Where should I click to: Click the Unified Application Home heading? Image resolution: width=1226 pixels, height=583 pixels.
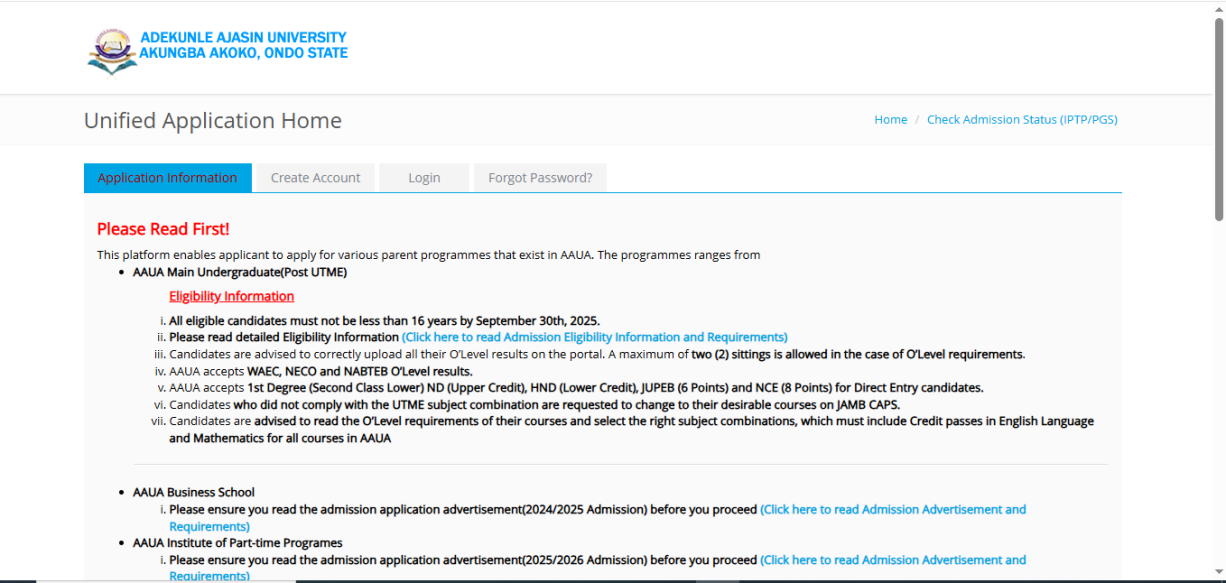(x=213, y=121)
